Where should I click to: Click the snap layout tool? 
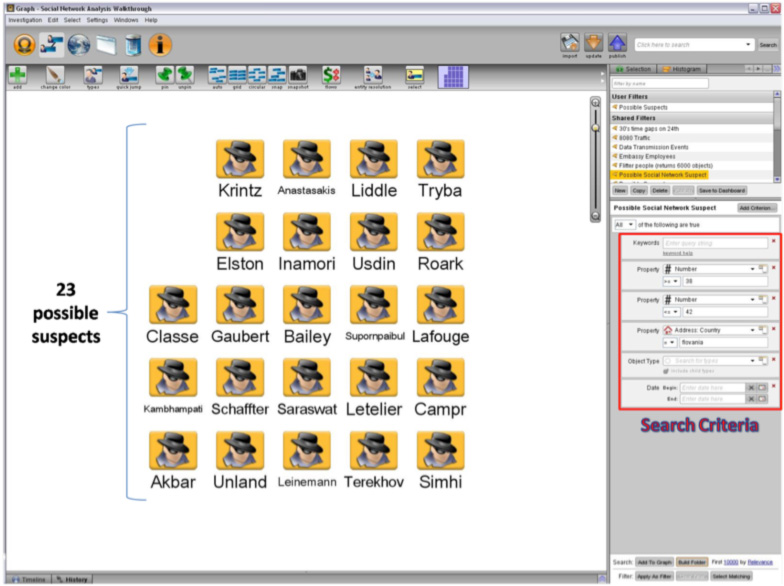point(276,75)
